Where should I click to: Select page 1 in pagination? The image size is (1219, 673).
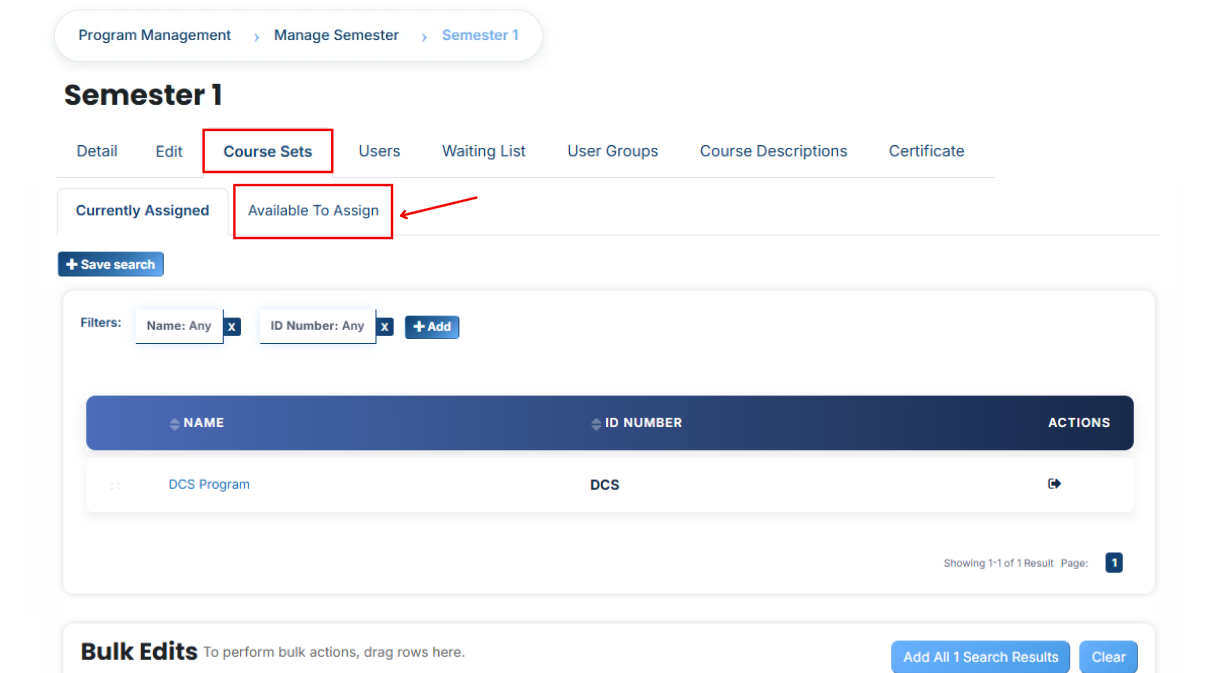(x=1114, y=563)
